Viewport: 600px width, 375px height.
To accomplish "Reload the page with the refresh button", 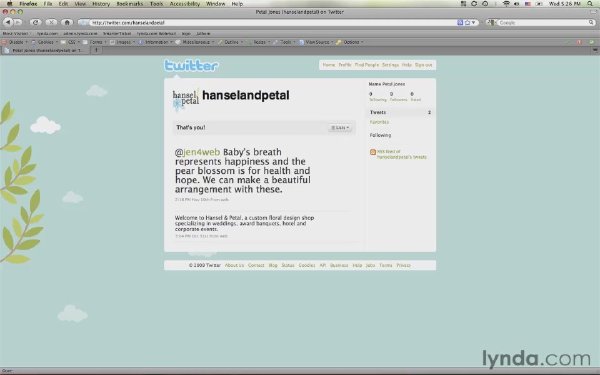I will point(35,22).
